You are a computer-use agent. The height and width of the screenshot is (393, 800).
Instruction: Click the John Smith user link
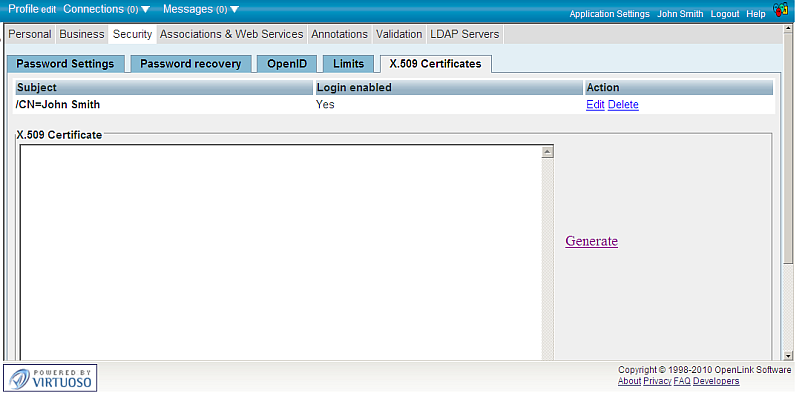tap(680, 14)
